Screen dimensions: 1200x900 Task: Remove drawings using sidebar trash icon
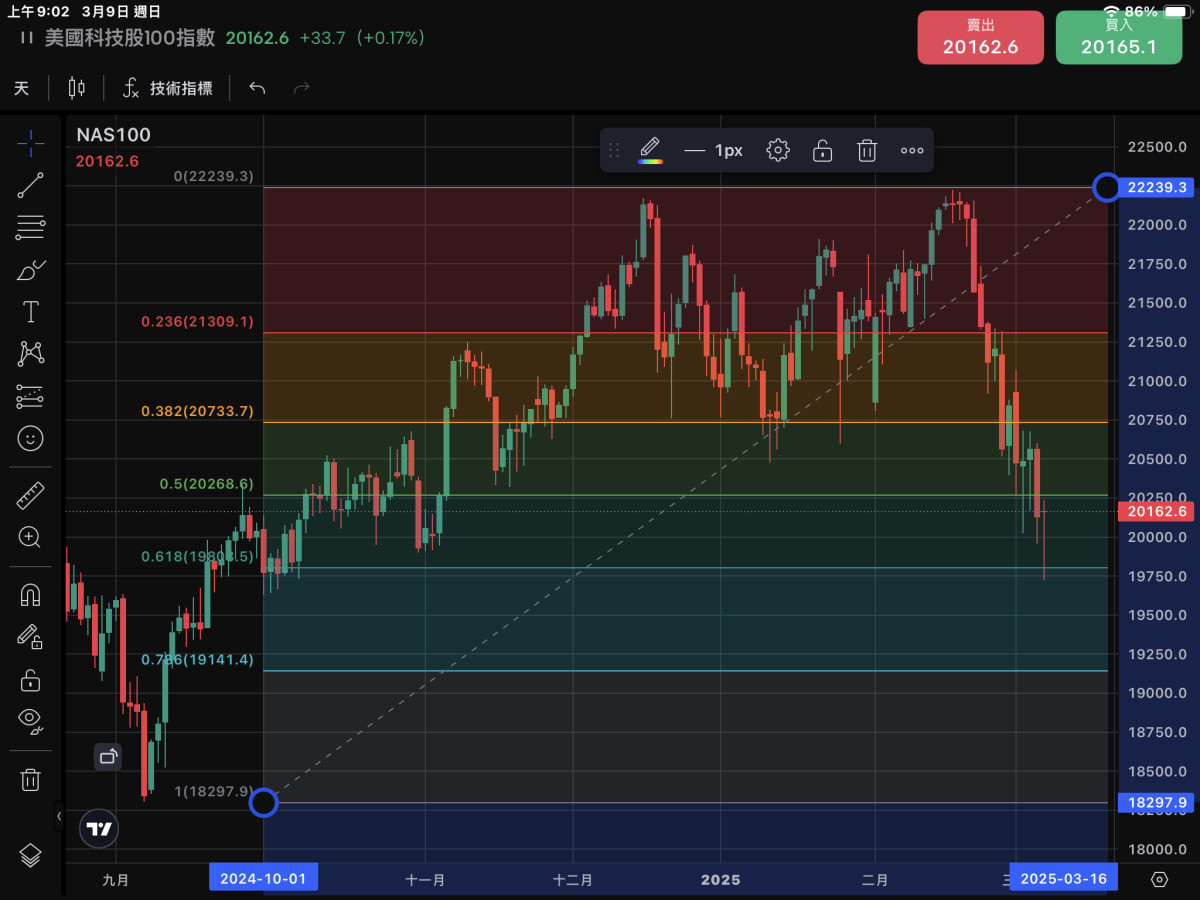click(30, 780)
